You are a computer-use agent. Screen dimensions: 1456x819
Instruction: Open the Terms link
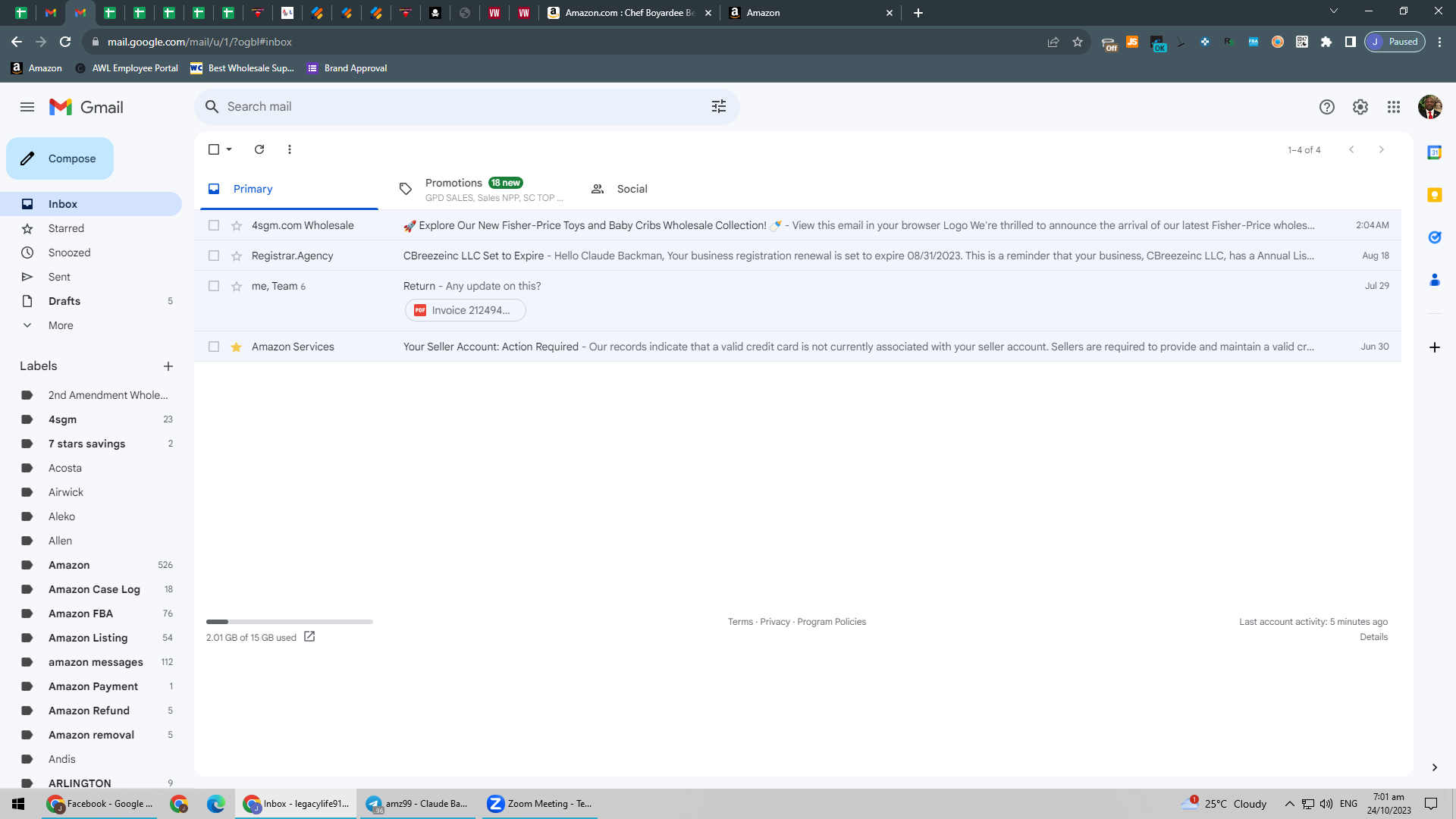(740, 622)
